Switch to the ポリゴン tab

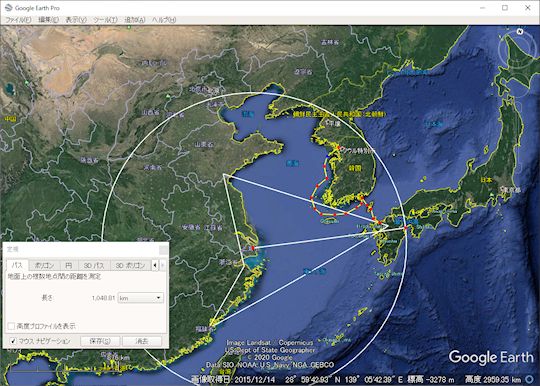pyautogui.click(x=44, y=265)
